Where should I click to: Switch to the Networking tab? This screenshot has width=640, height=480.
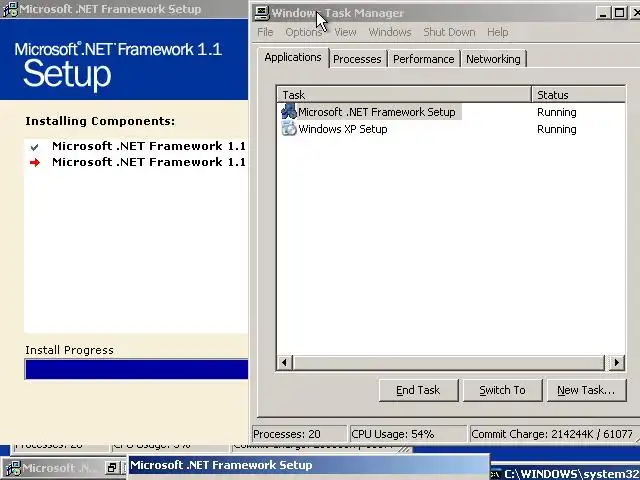click(493, 59)
